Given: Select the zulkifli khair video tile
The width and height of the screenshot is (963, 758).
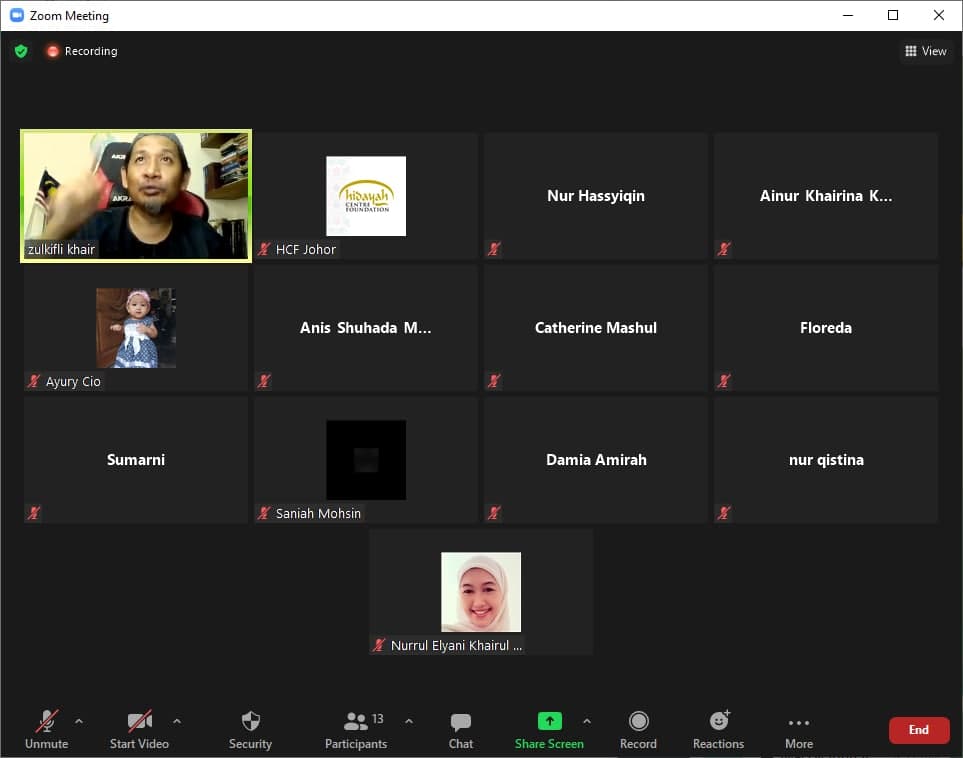Looking at the screenshot, I should [136, 196].
